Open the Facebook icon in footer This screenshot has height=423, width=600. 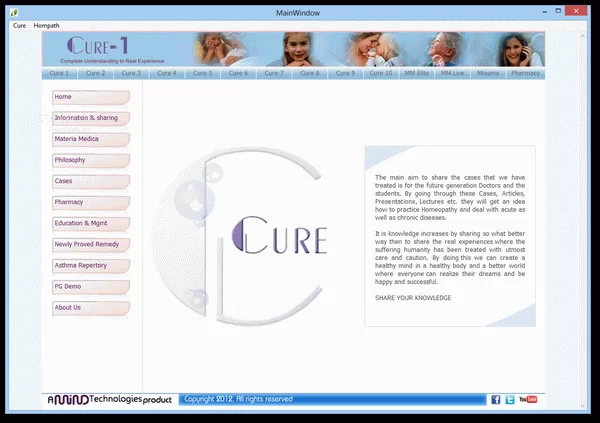[496, 399]
